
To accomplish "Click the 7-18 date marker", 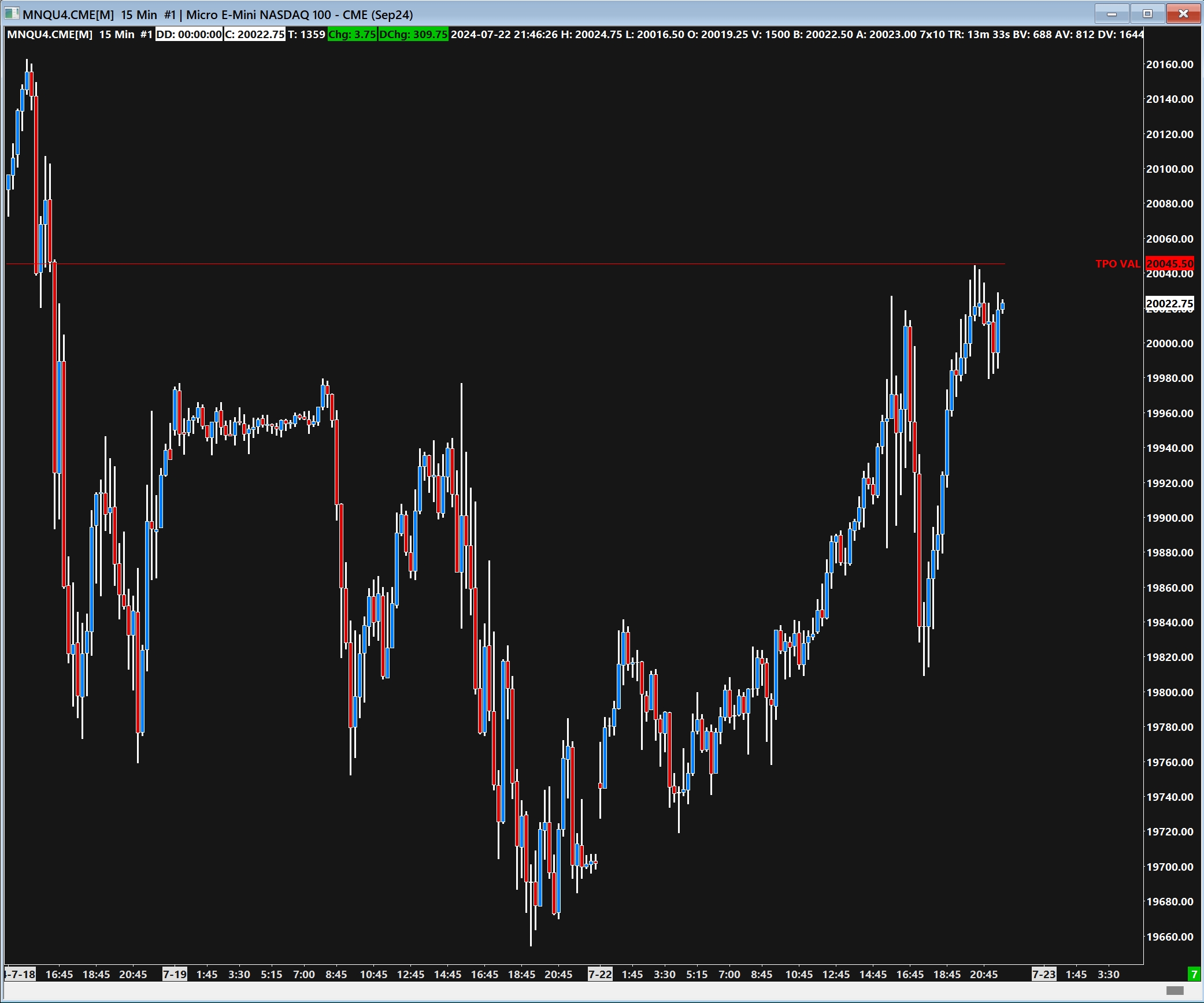I will 20,974.
